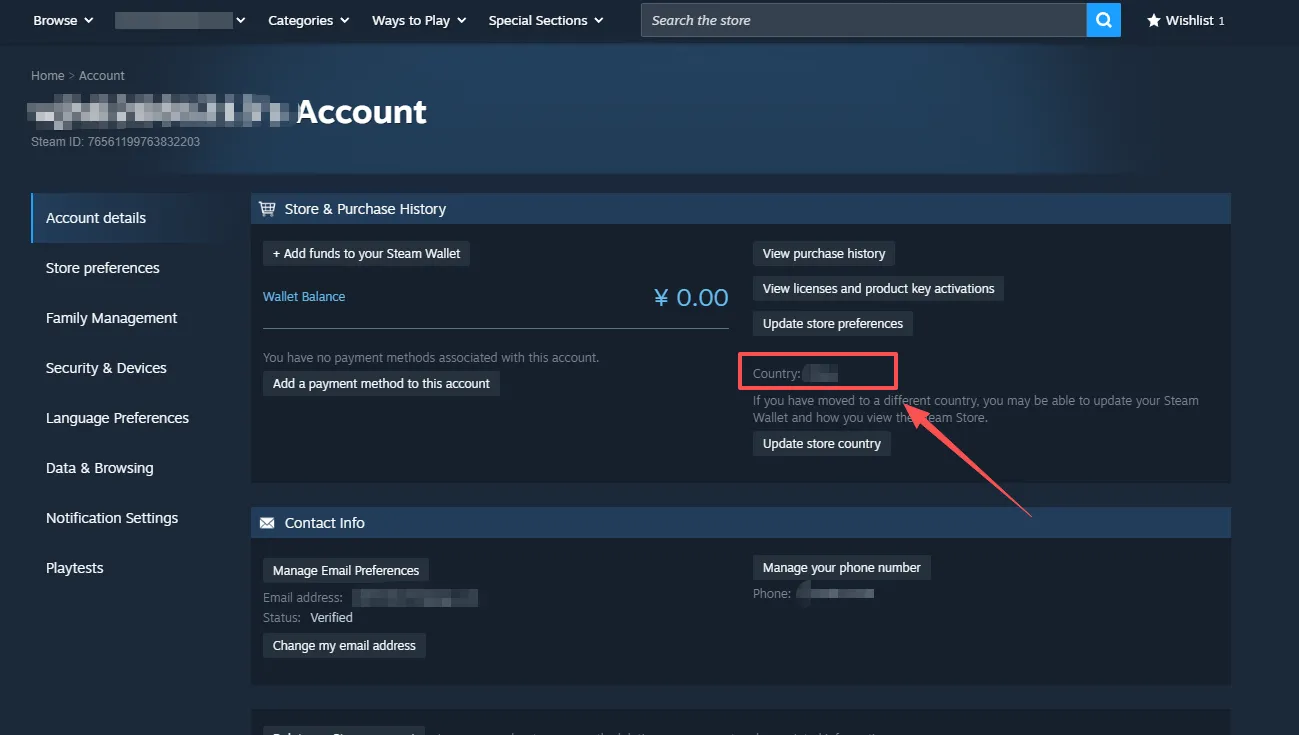
Task: Click the Account breadcrumb link
Action: [x=102, y=76]
